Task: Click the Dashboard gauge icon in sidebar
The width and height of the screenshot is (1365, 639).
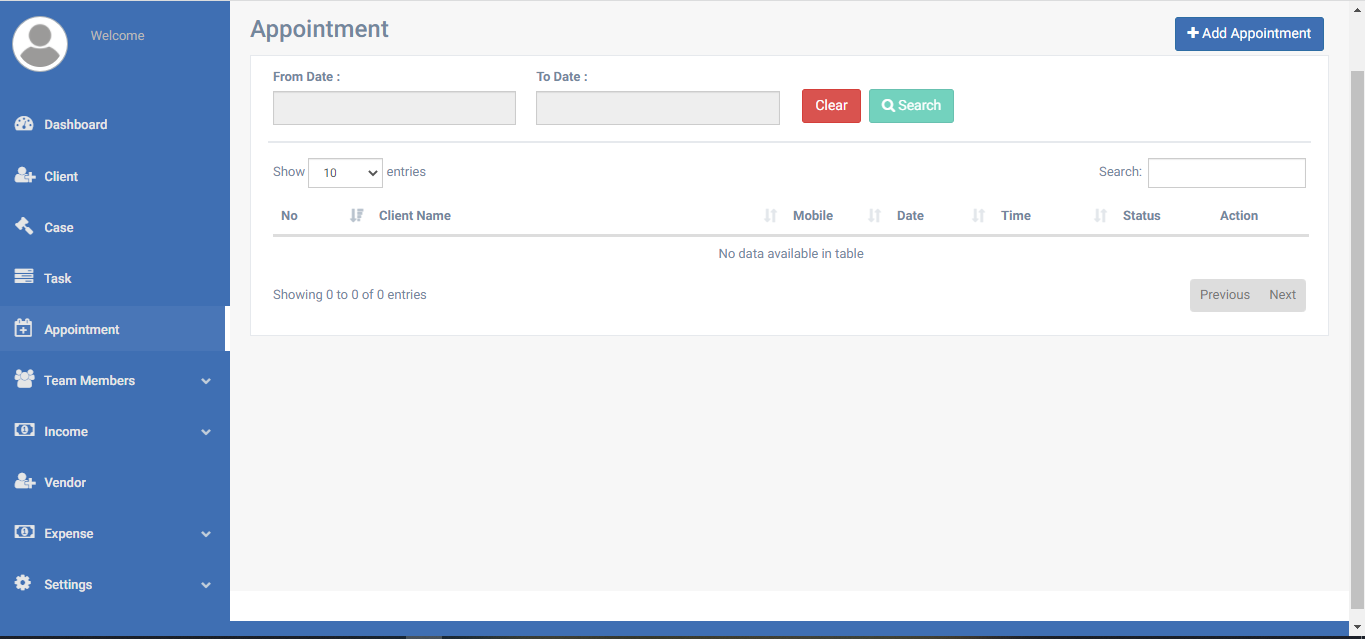Action: [x=24, y=124]
